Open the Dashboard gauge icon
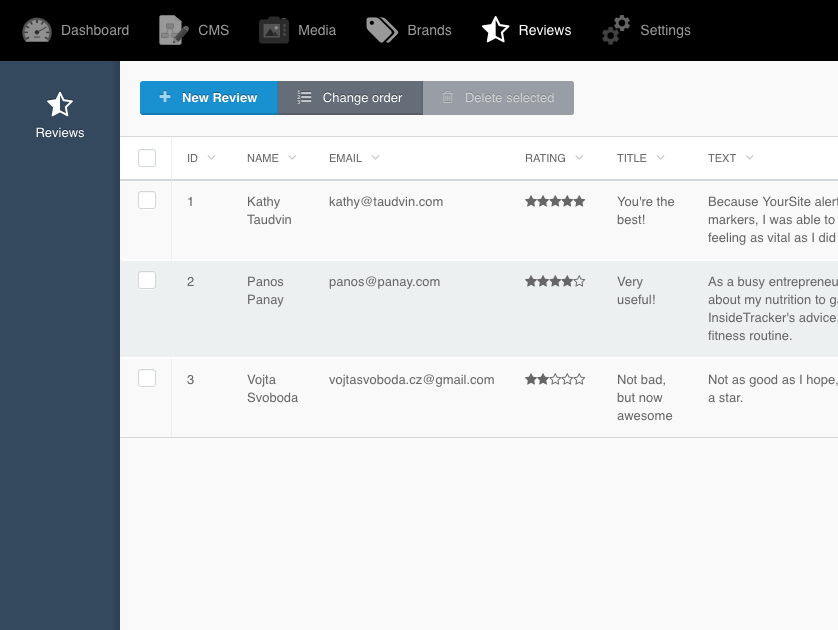The height and width of the screenshot is (630, 838). 37,30
